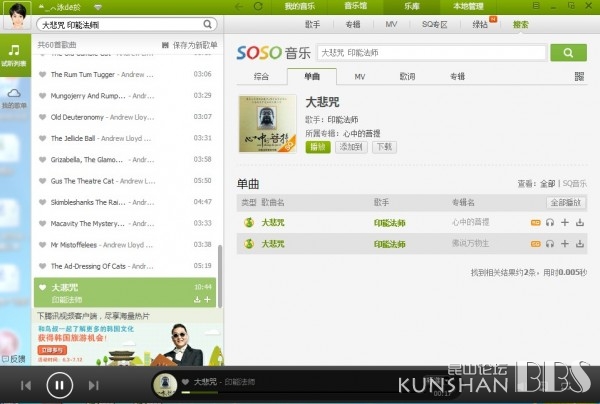Add highlighted 大悲咒 song with plus icon
Image resolution: width=600 pixels, height=404 pixels.
[208, 300]
